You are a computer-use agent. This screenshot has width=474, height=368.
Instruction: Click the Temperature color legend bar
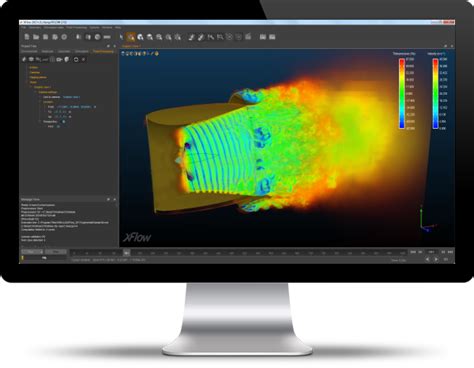tap(402, 93)
